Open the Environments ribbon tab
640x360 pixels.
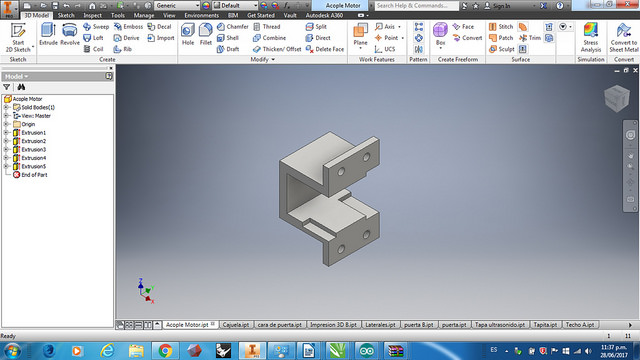pyautogui.click(x=202, y=16)
